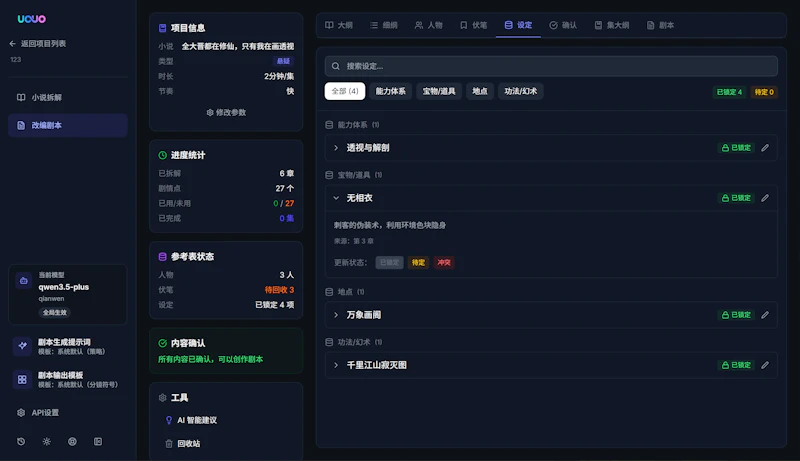Viewport: 800px width, 461px height.
Task: Filter by 宝物/道具
Action: coord(439,91)
